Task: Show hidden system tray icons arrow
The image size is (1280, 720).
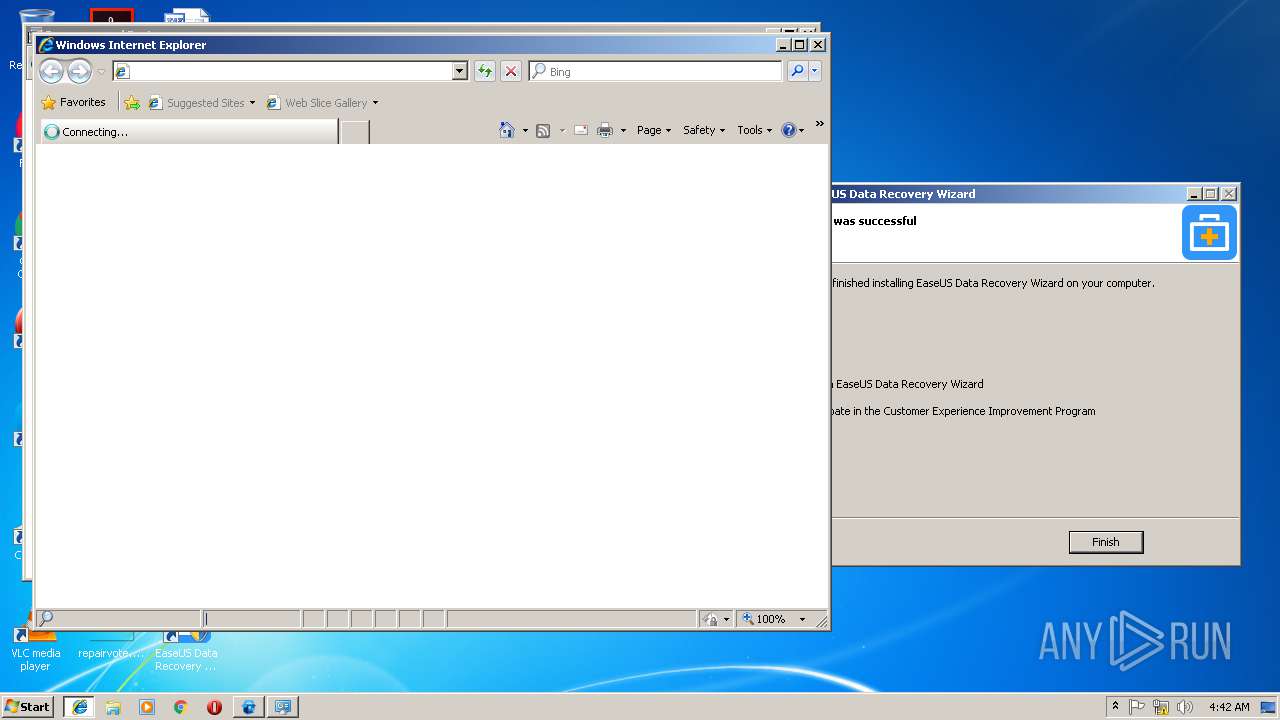Action: click(1115, 706)
